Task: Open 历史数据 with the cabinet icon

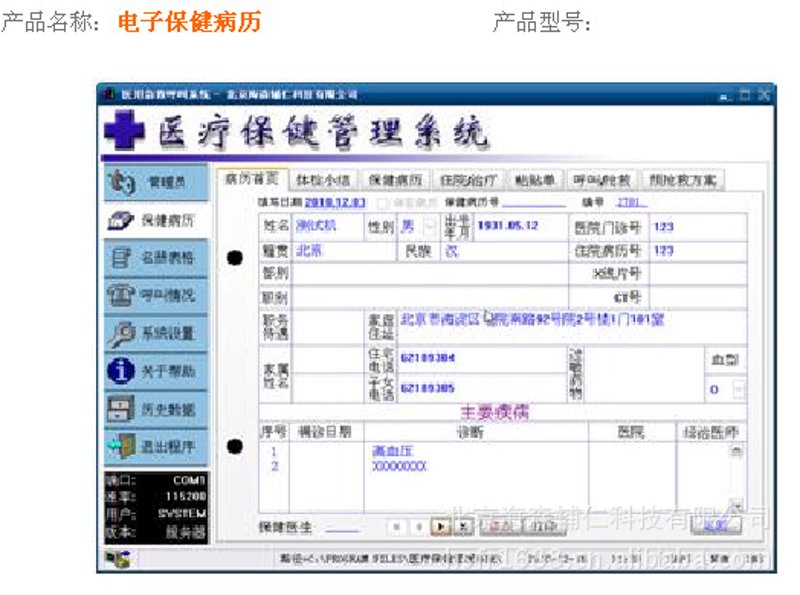Action: coord(156,409)
